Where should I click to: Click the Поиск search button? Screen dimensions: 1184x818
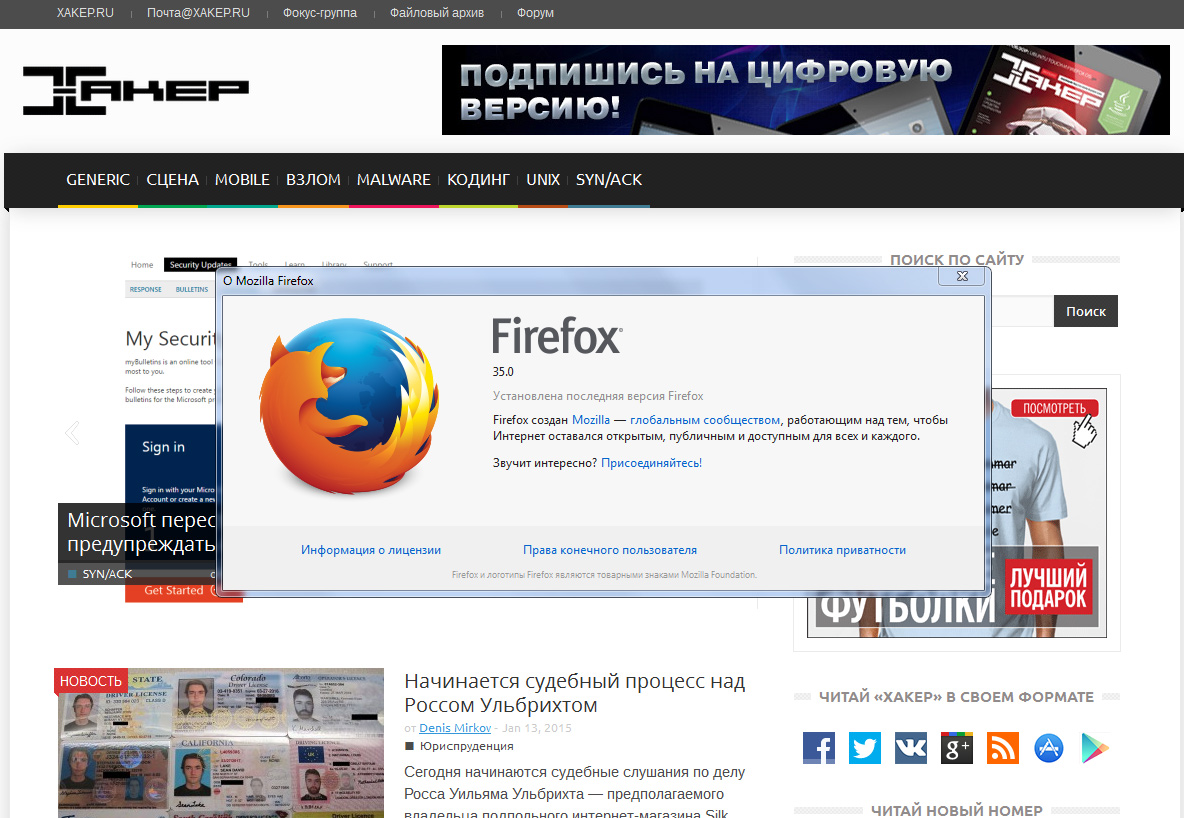coord(1086,311)
